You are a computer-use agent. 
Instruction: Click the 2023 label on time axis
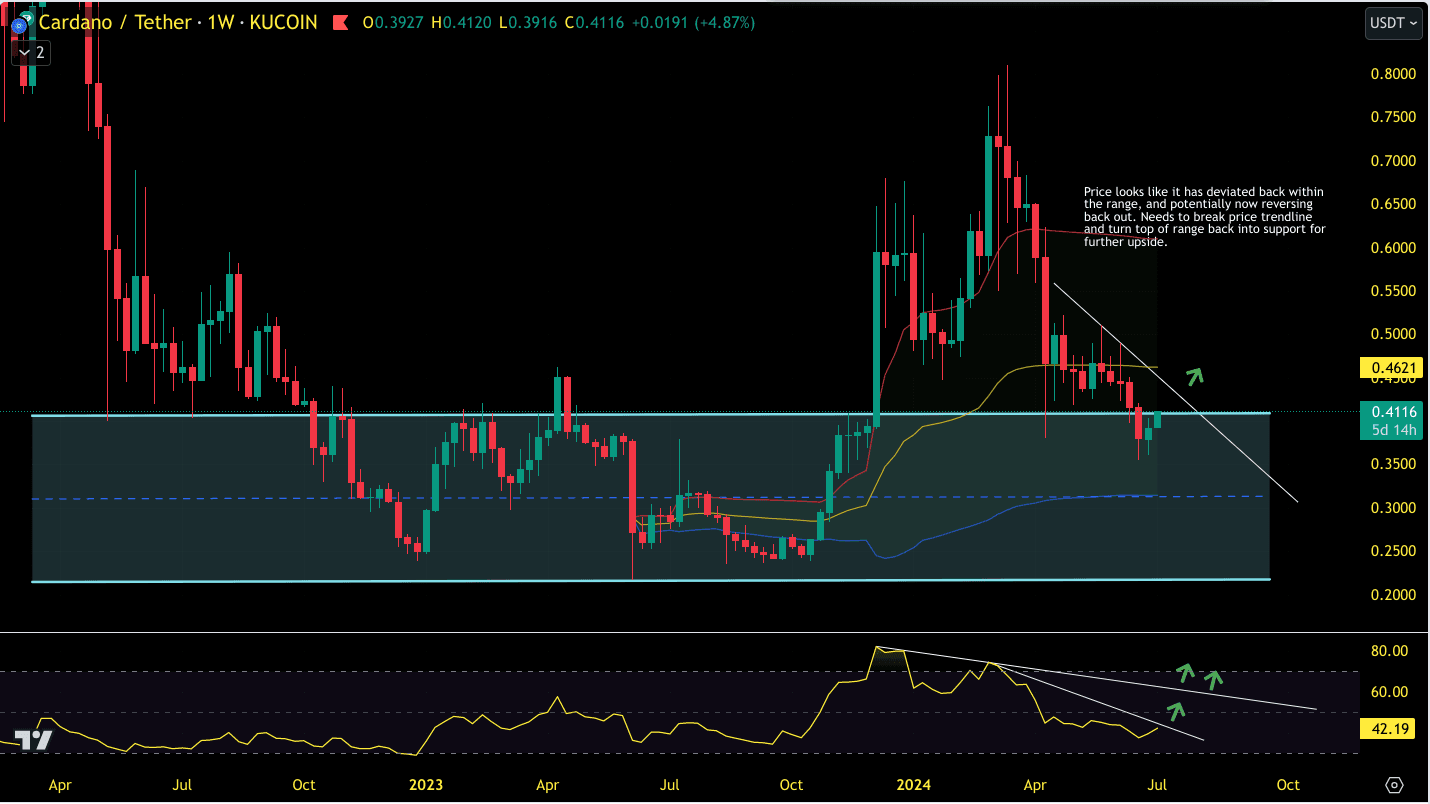pyautogui.click(x=426, y=785)
